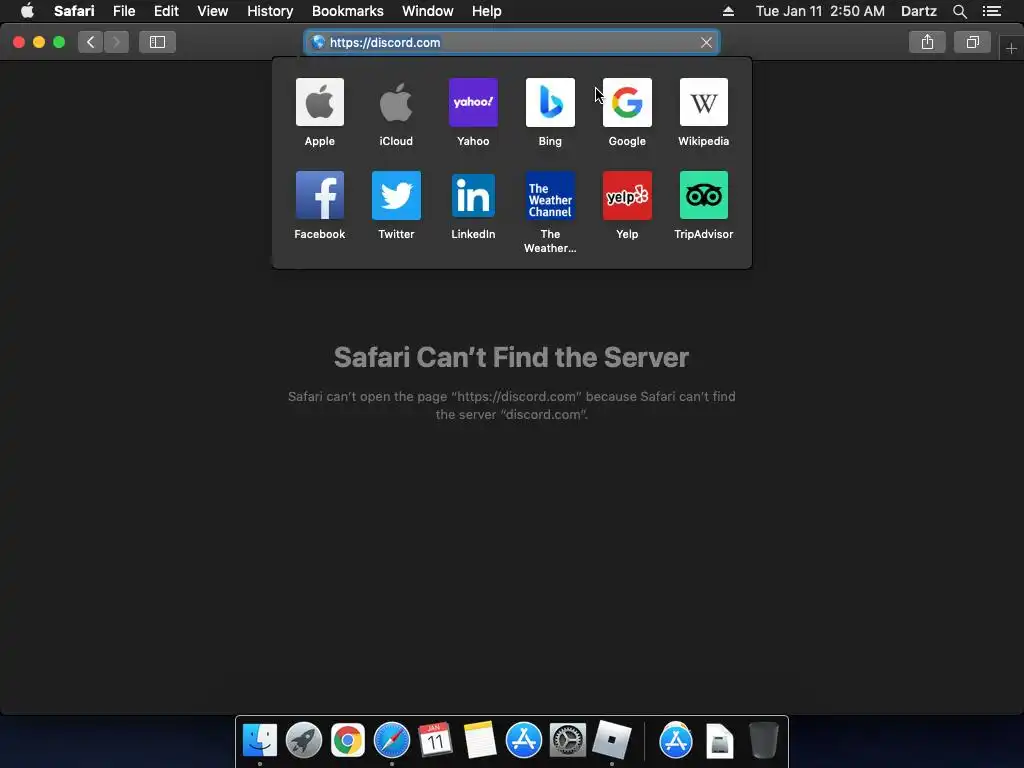Open the Bing favorite tile

coord(550,103)
